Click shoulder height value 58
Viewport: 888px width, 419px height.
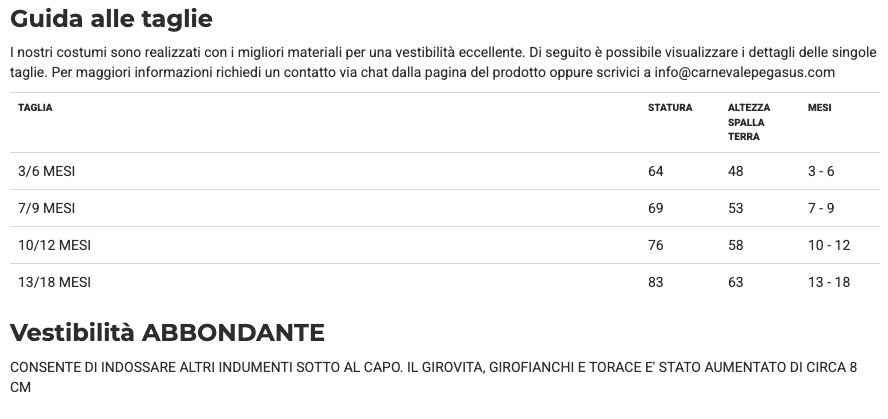click(736, 245)
